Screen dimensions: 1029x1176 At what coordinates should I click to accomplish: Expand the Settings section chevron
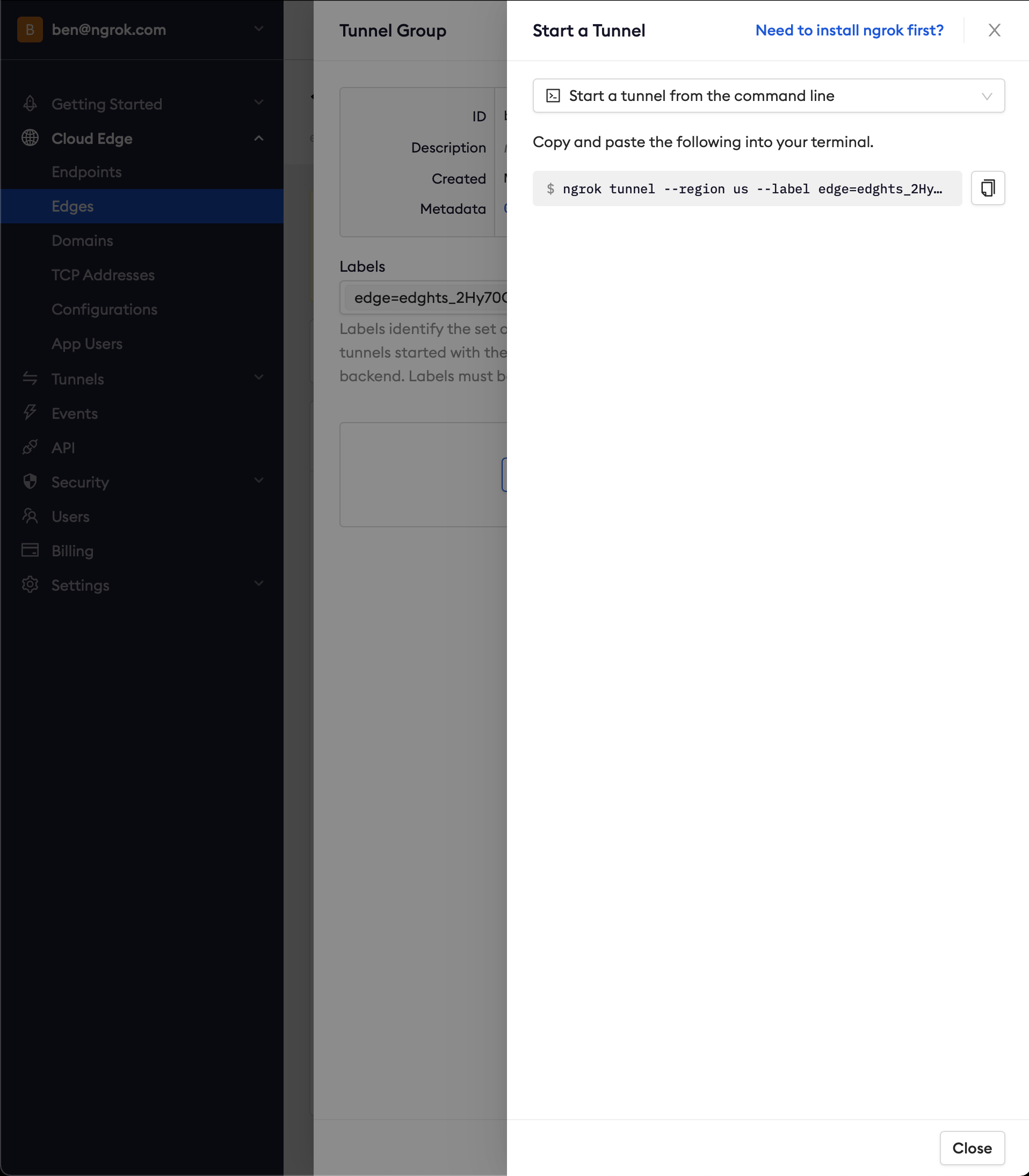coord(259,583)
